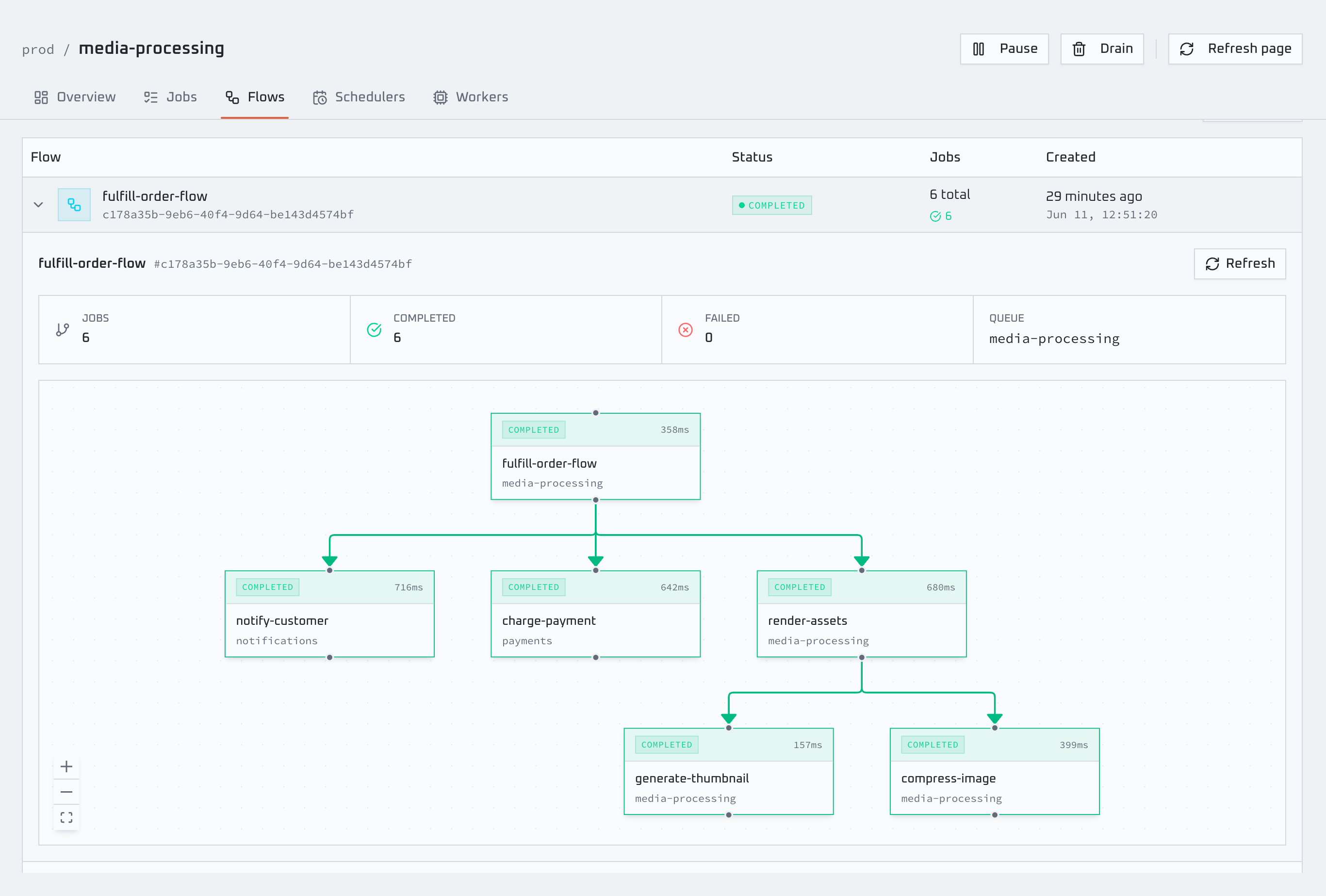This screenshot has height=896, width=1326.
Task: Click the Jobs column header
Action: click(x=945, y=157)
